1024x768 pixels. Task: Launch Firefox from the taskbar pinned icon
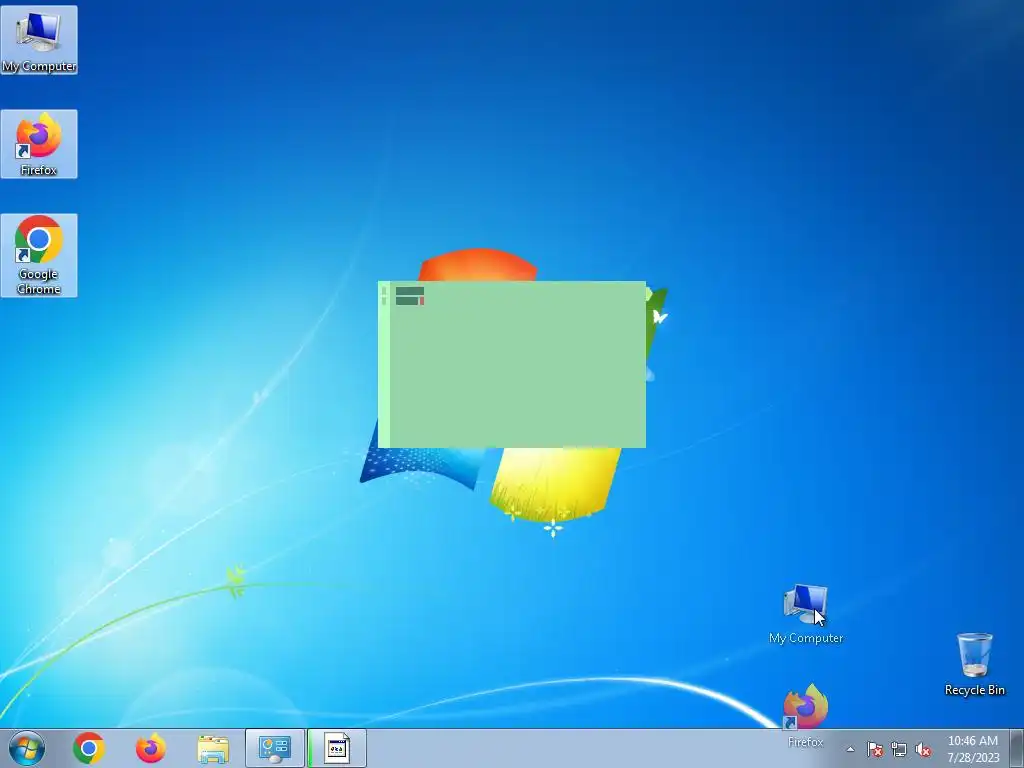(150, 748)
